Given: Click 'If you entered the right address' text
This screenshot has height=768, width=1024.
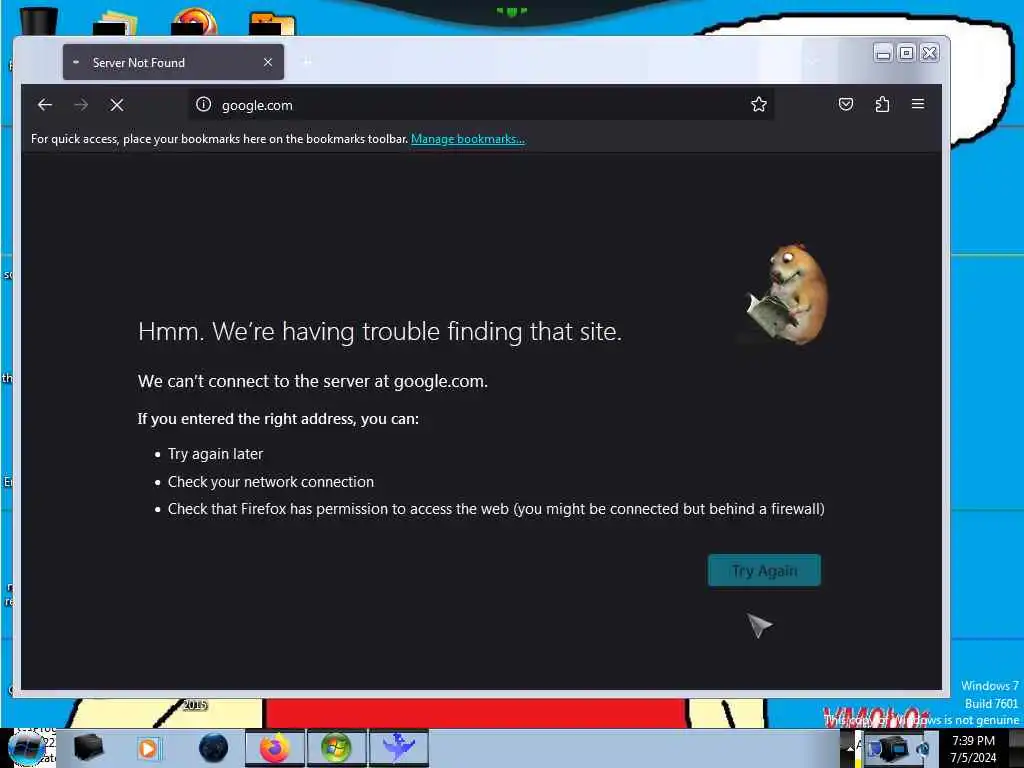Looking at the screenshot, I should tap(278, 419).
